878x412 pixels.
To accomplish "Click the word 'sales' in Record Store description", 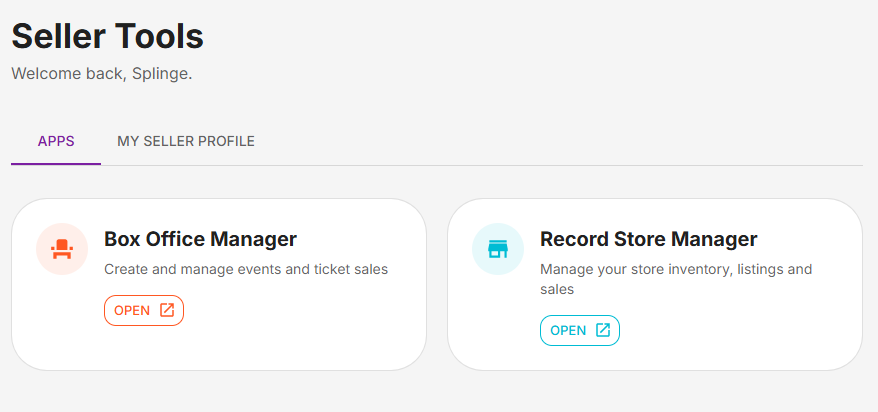I will [557, 289].
